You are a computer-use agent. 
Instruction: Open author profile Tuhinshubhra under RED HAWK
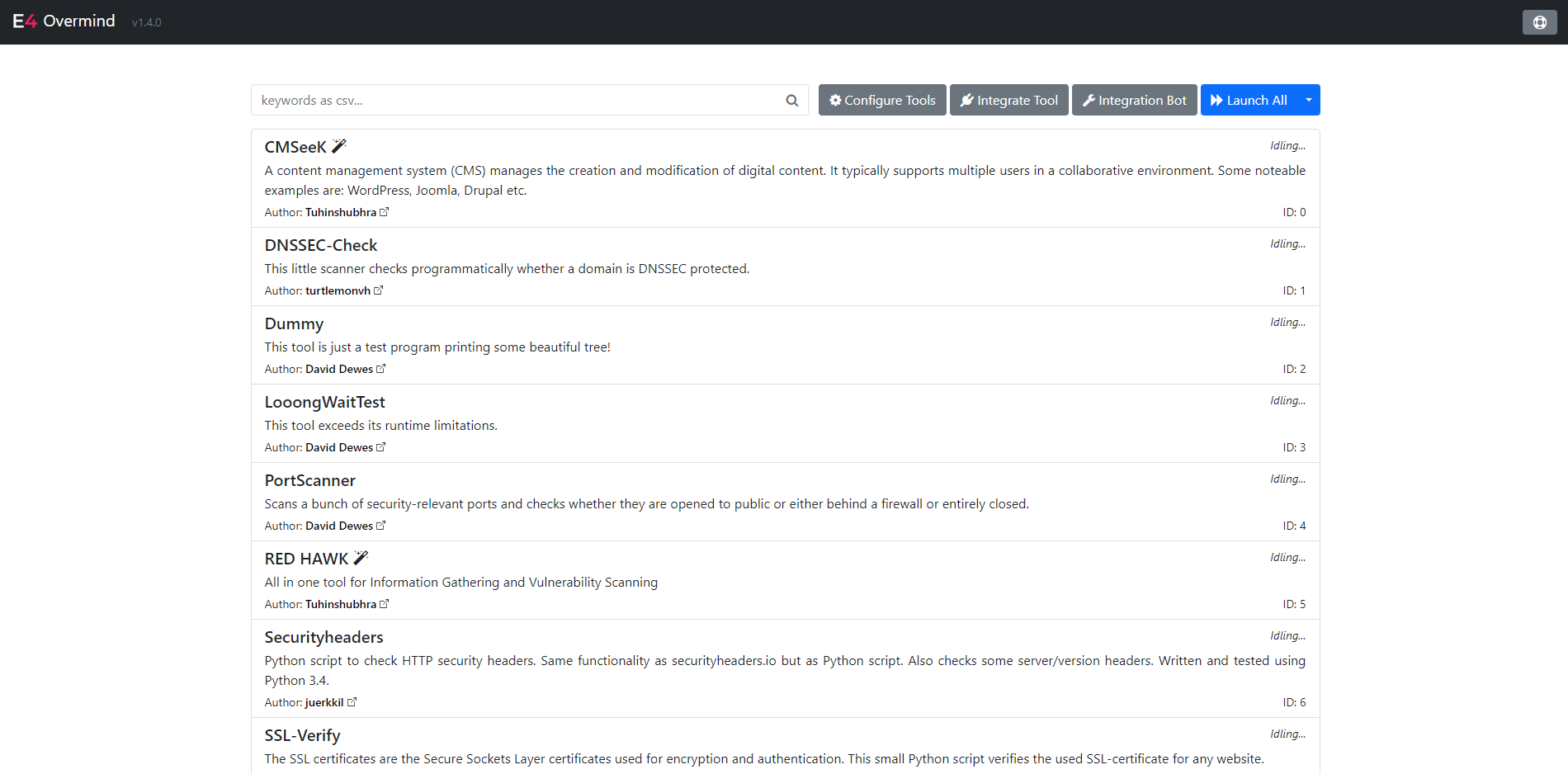341,603
